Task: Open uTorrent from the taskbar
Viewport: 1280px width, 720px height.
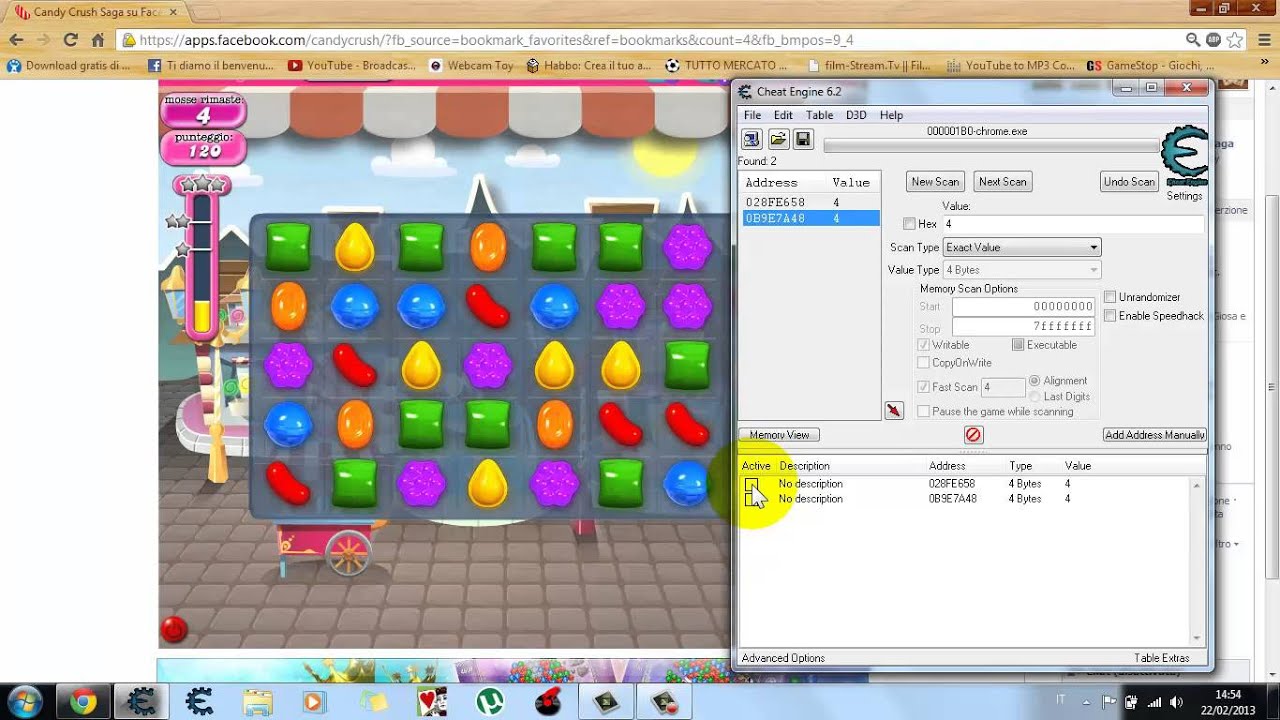Action: (489, 702)
